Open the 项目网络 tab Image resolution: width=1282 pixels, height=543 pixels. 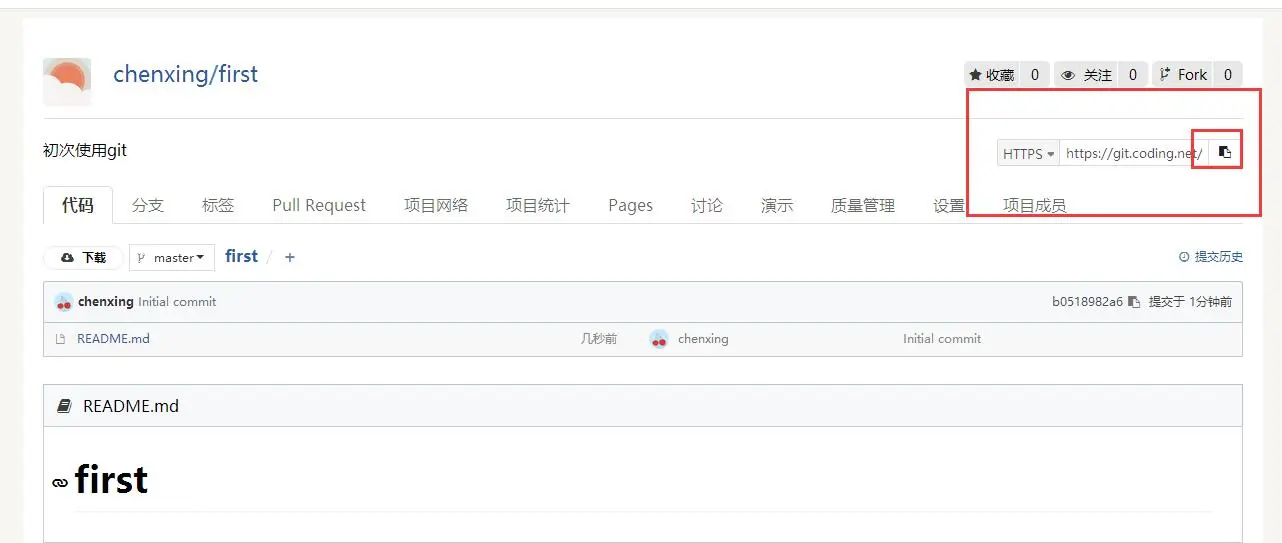436,205
